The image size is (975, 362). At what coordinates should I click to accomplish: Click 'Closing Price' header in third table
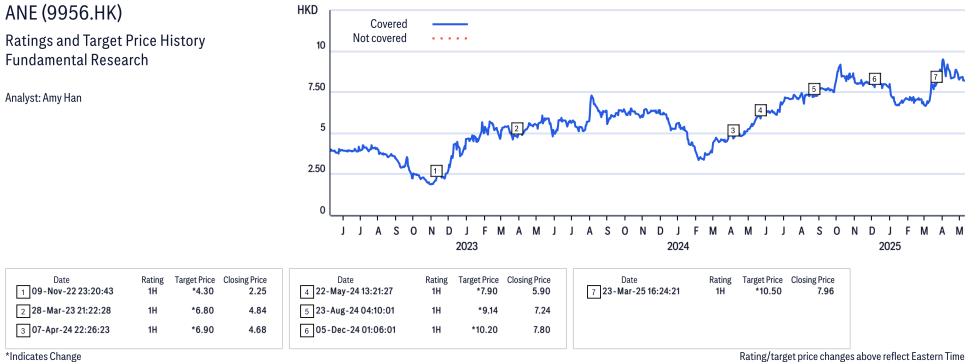(813, 280)
